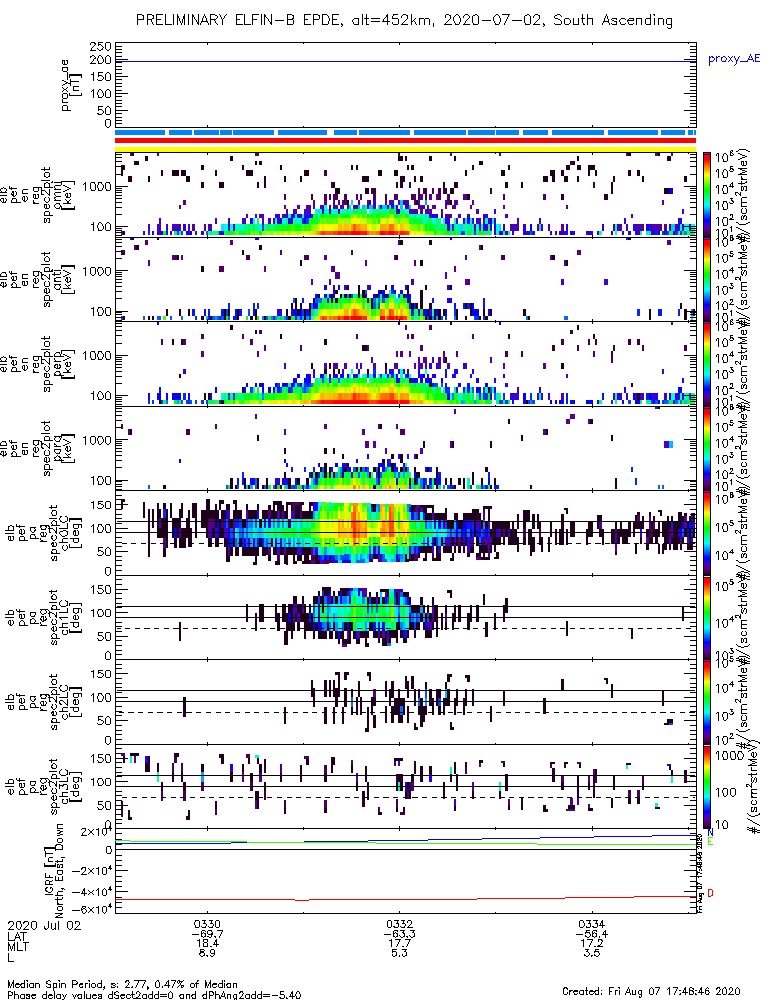This screenshot has height=1000, width=775.
Task: Click the bottom color bar labeled 1000
Action: [707, 786]
